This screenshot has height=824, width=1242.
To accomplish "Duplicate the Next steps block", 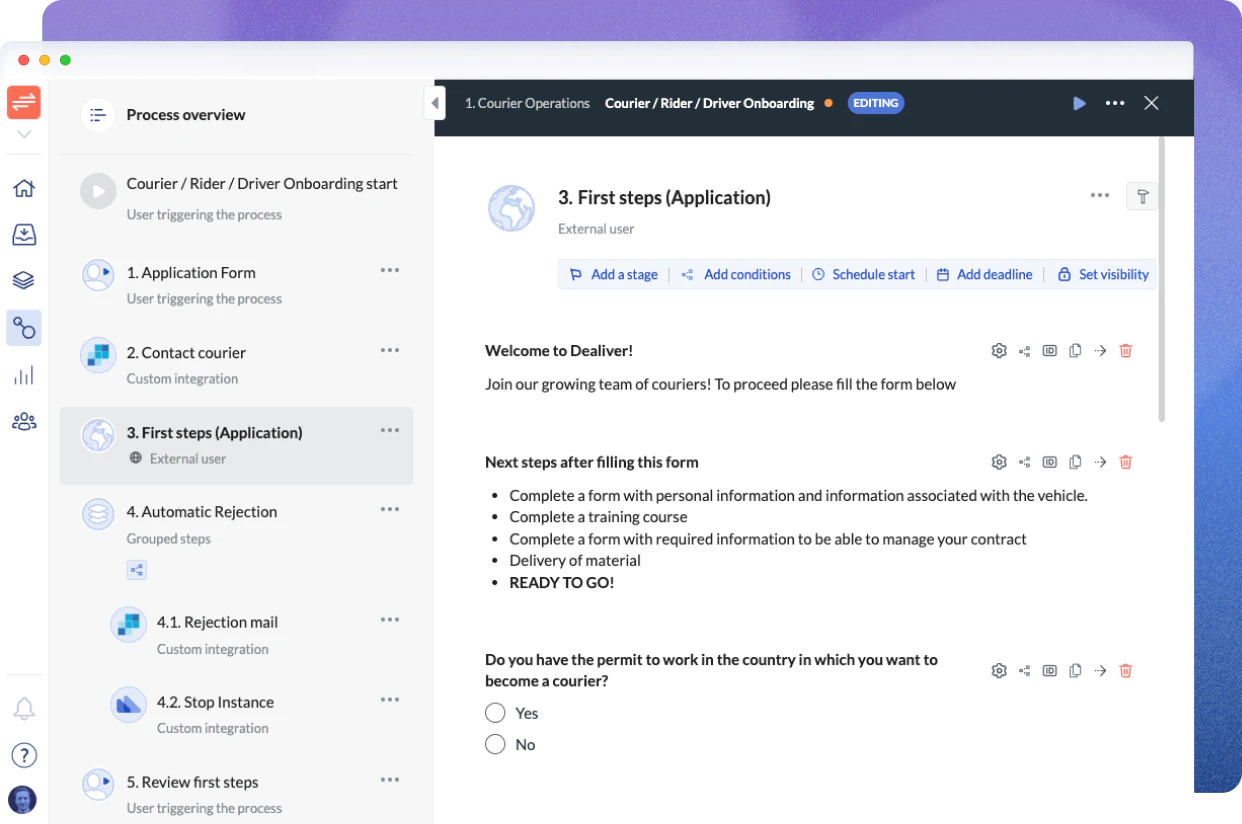I will point(1075,462).
